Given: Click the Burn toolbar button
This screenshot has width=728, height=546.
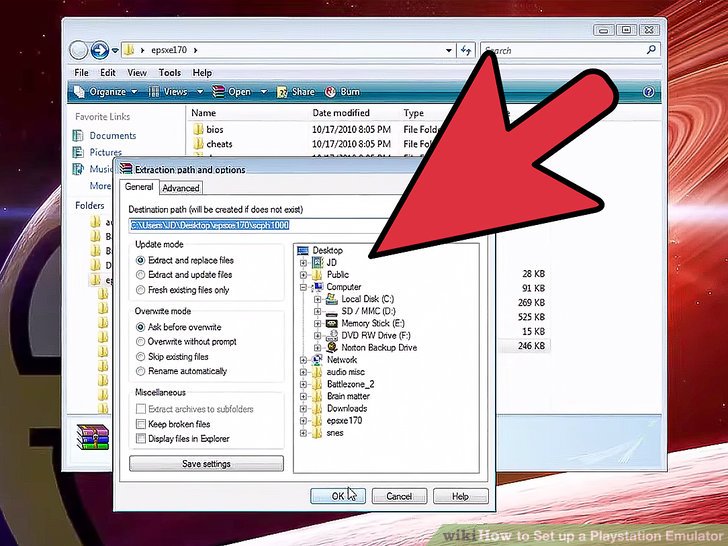Looking at the screenshot, I should pyautogui.click(x=343, y=92).
